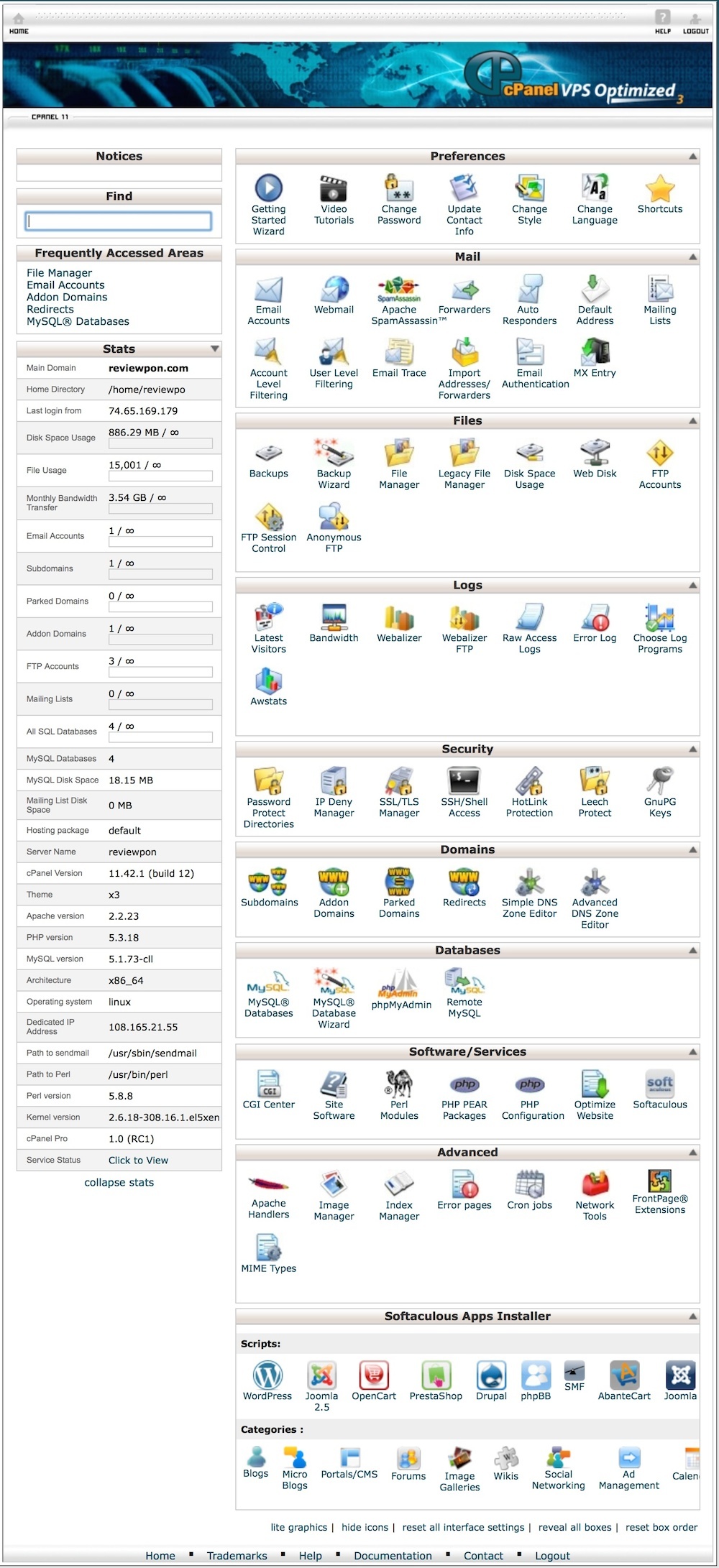
Task: Open Cron jobs
Action: click(530, 1185)
